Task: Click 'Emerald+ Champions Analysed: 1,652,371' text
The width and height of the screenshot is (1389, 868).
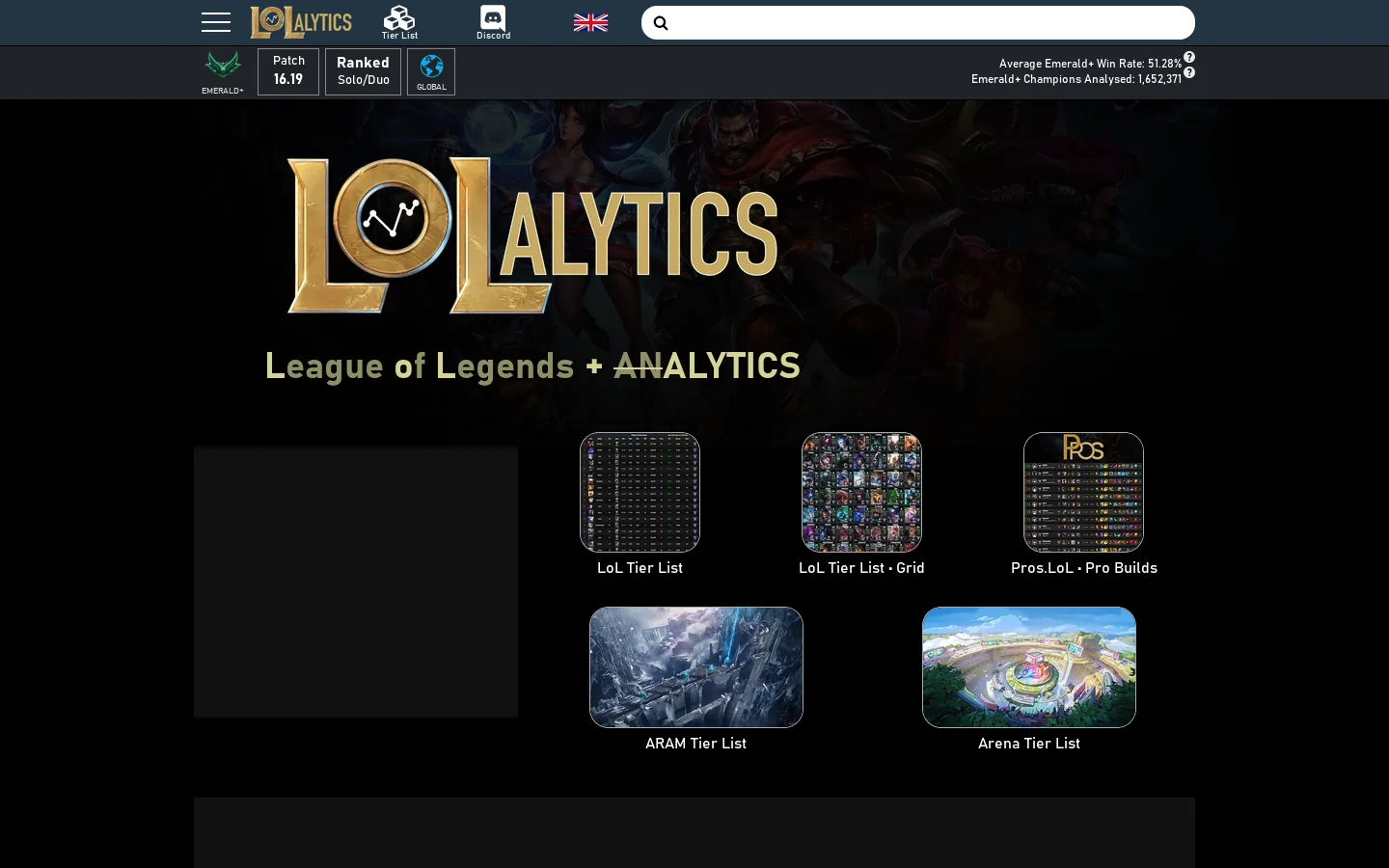Action: 1076,79
